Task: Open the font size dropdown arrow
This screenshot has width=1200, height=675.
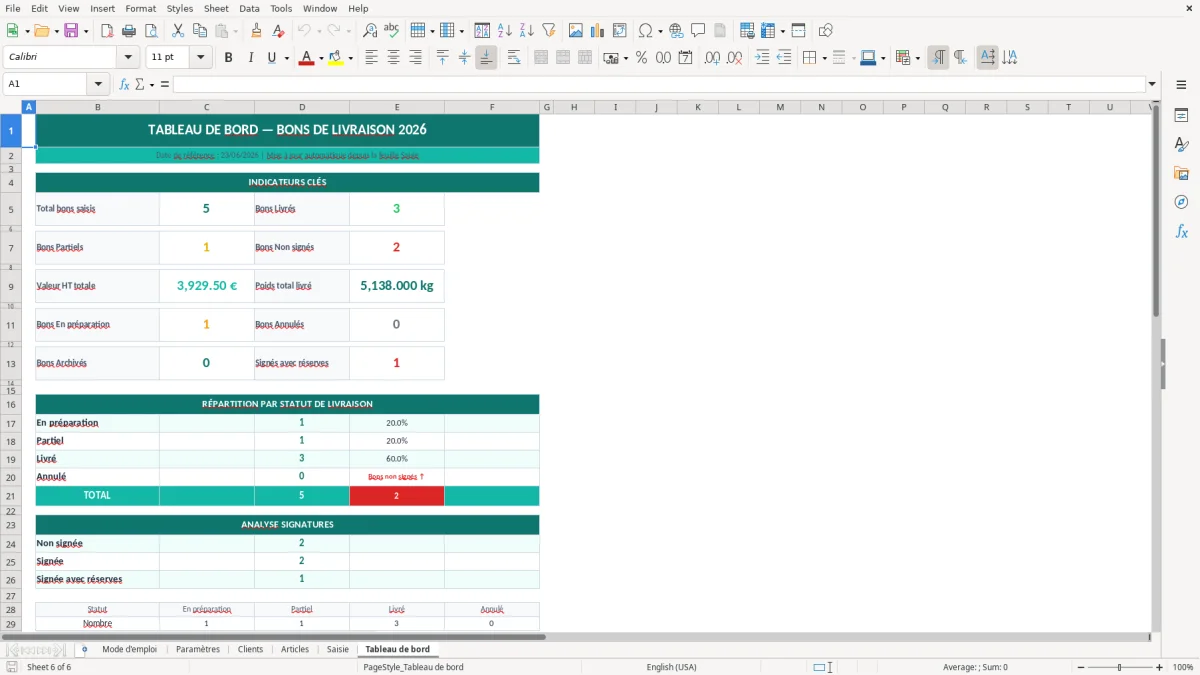Action: pos(201,58)
